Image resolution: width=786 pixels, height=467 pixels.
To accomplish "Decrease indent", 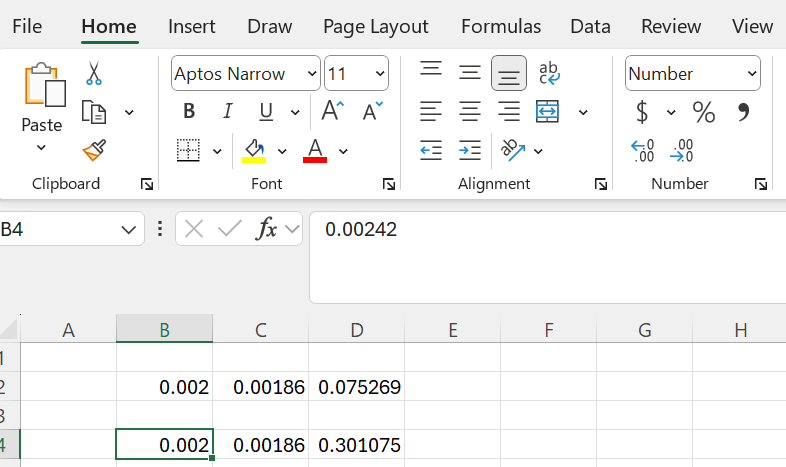I will coord(431,150).
